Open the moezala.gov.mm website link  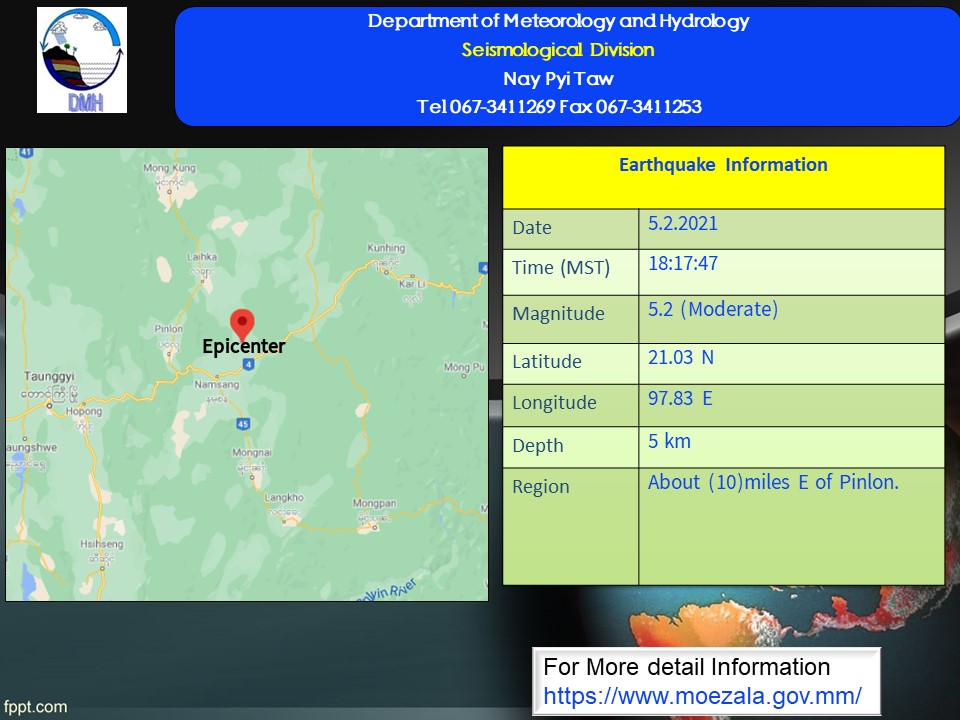[702, 695]
